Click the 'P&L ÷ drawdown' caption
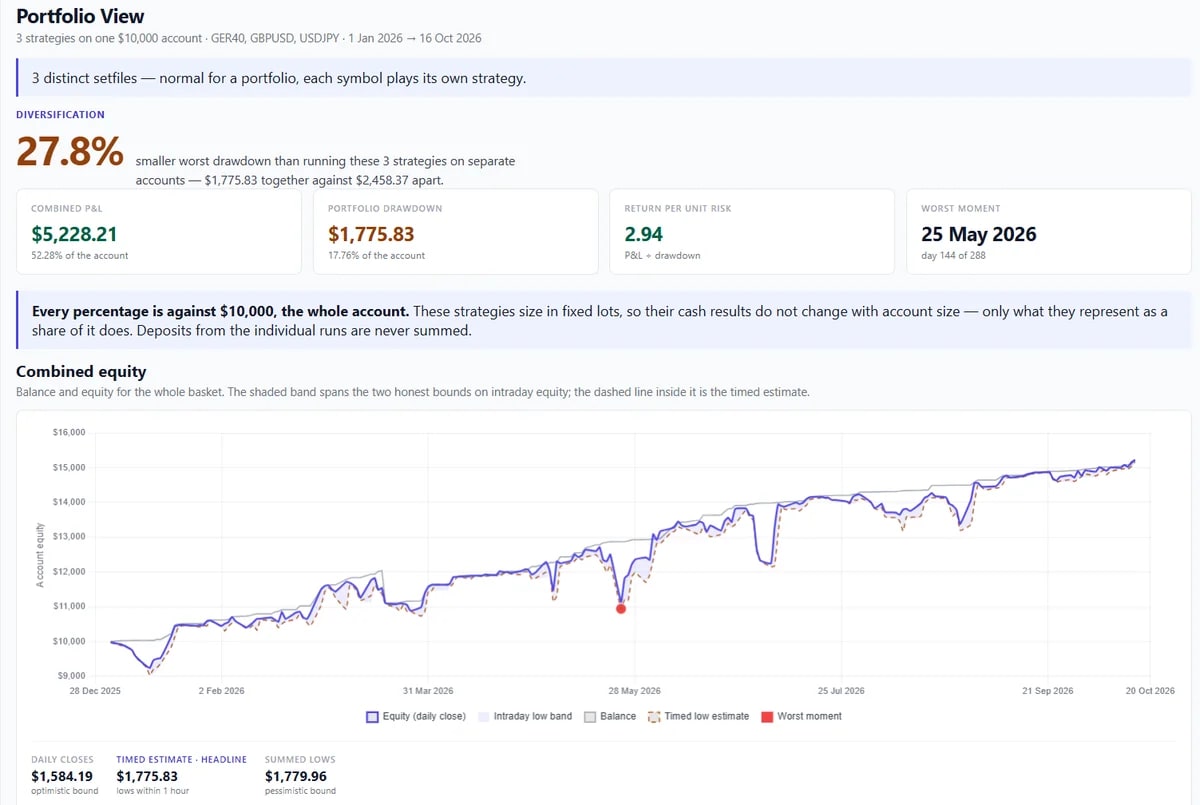The image size is (1200, 805). tap(662, 255)
